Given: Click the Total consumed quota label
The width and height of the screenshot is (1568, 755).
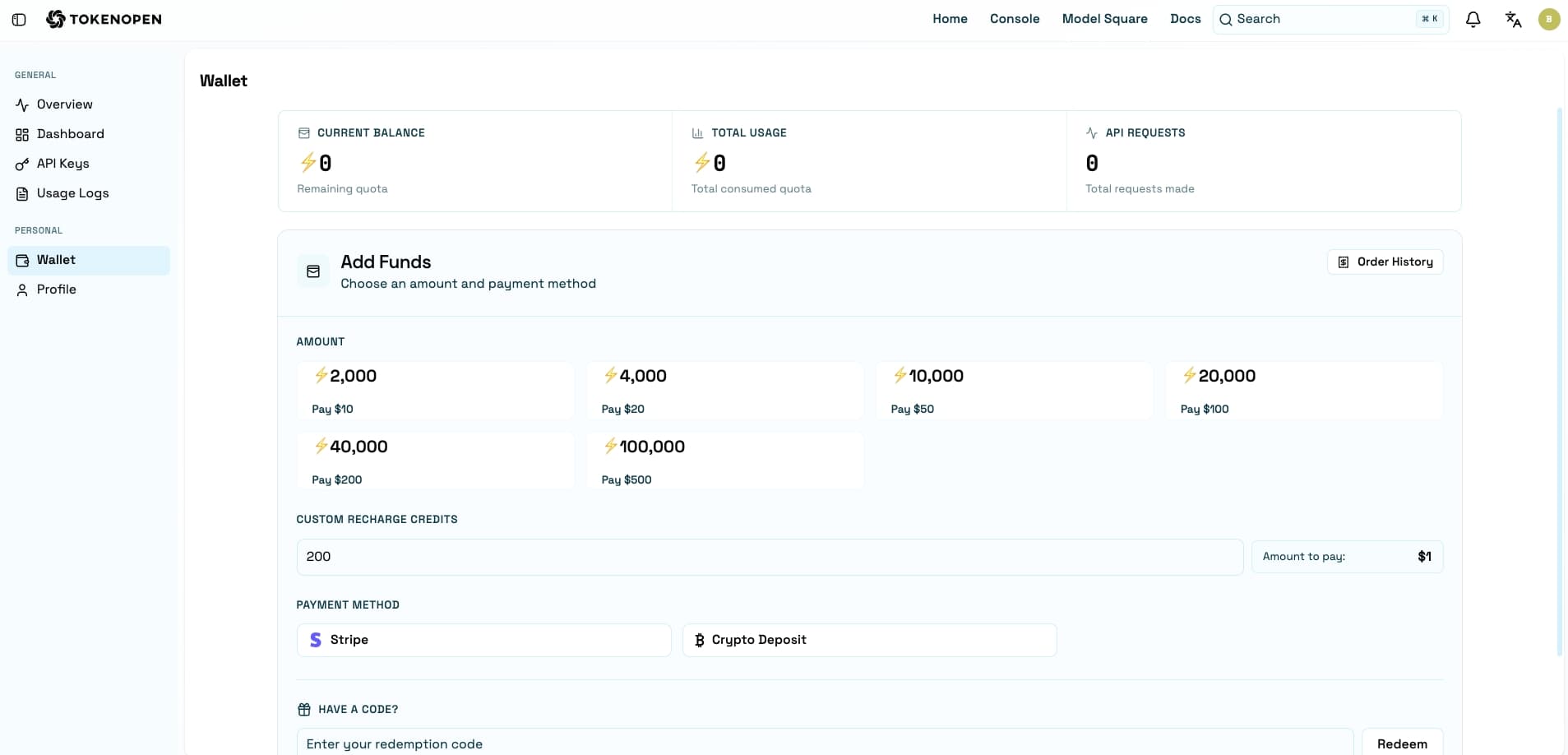Looking at the screenshot, I should [752, 189].
